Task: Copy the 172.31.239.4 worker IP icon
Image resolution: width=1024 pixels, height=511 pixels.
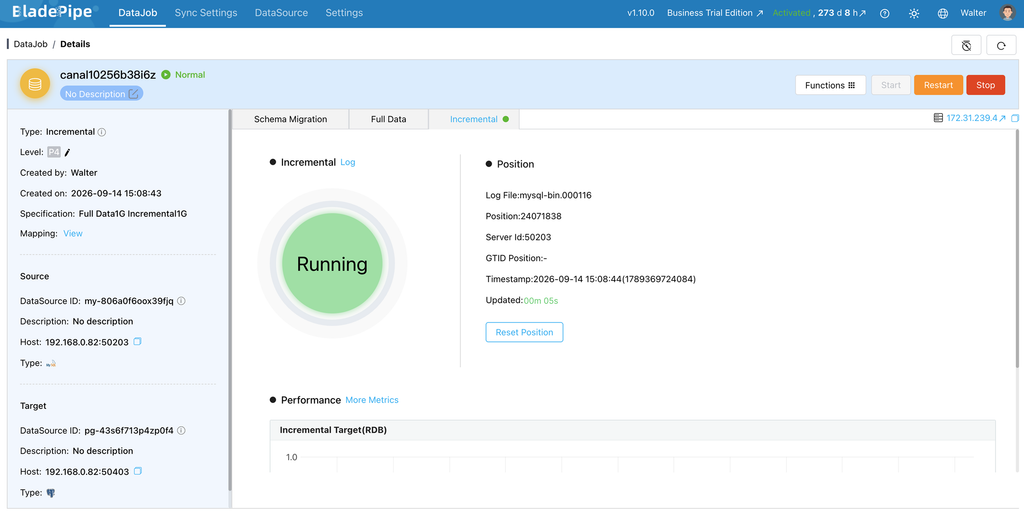Action: point(1015,118)
